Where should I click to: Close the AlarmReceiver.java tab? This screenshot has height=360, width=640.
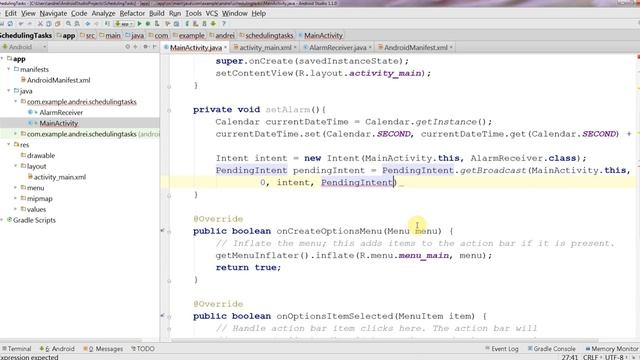pyautogui.click(x=370, y=47)
